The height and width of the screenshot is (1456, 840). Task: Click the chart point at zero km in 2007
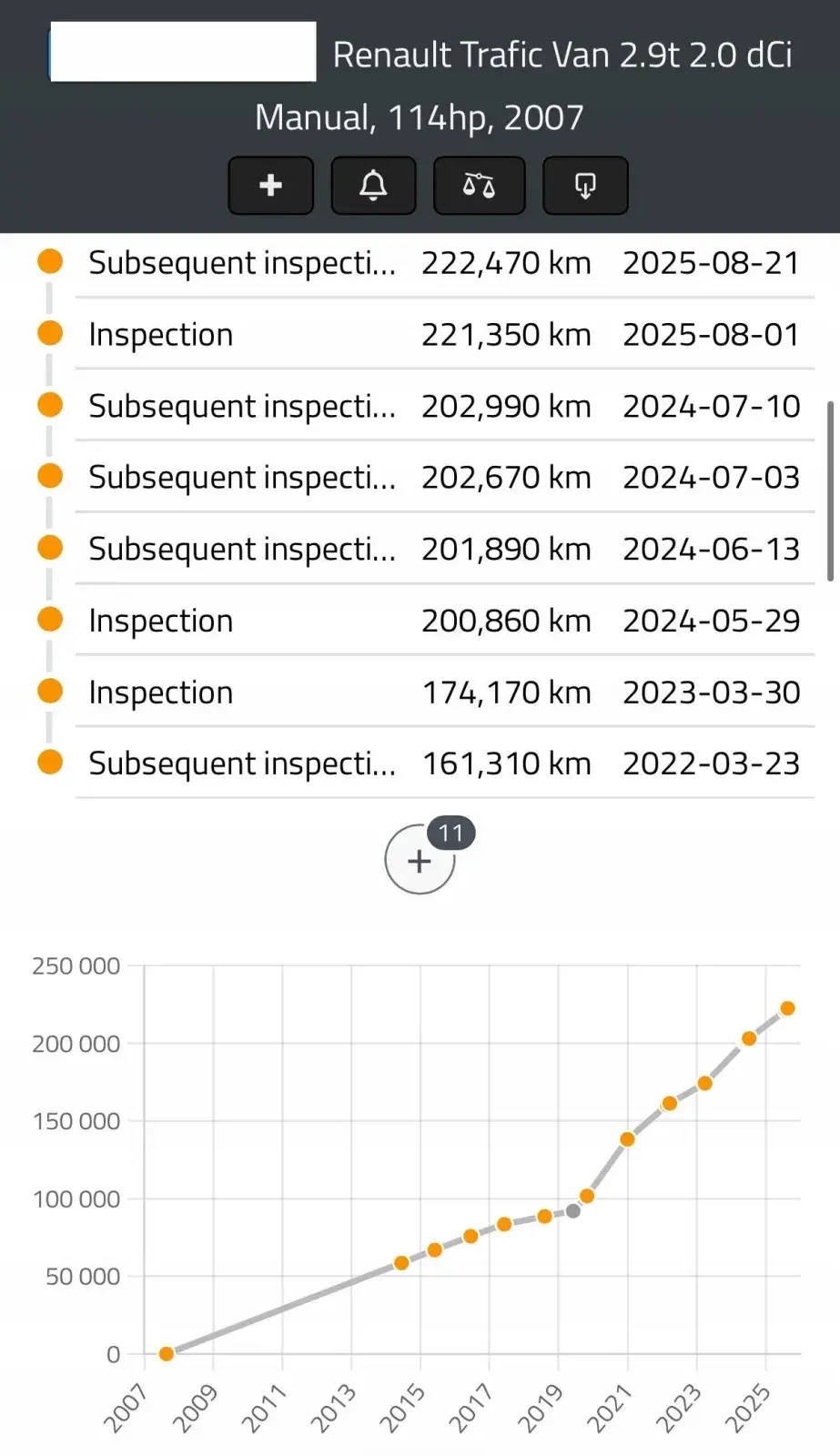(167, 1354)
